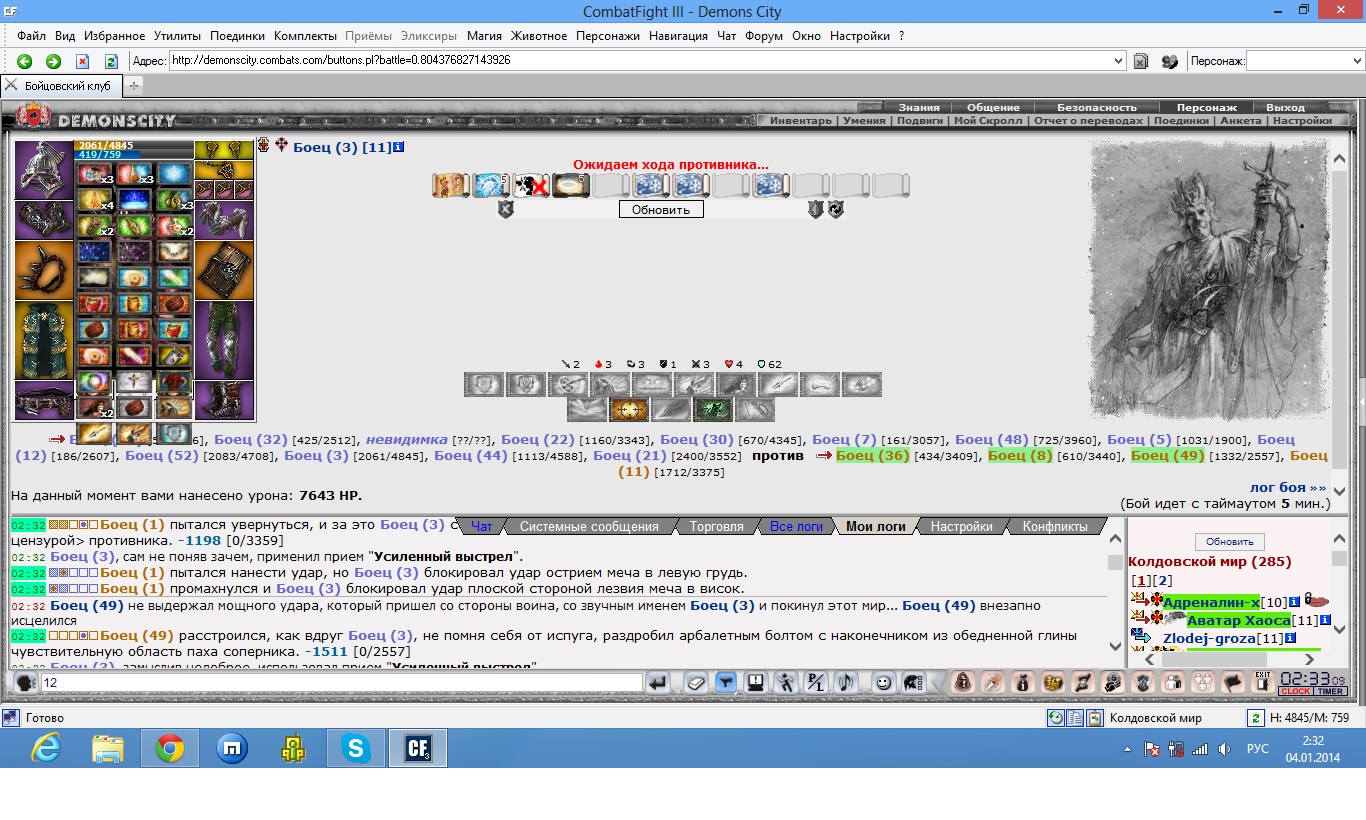Image resolution: width=1366 pixels, height=820 pixels.
Task: Click the eraser icon to clear chat input
Action: [695, 683]
